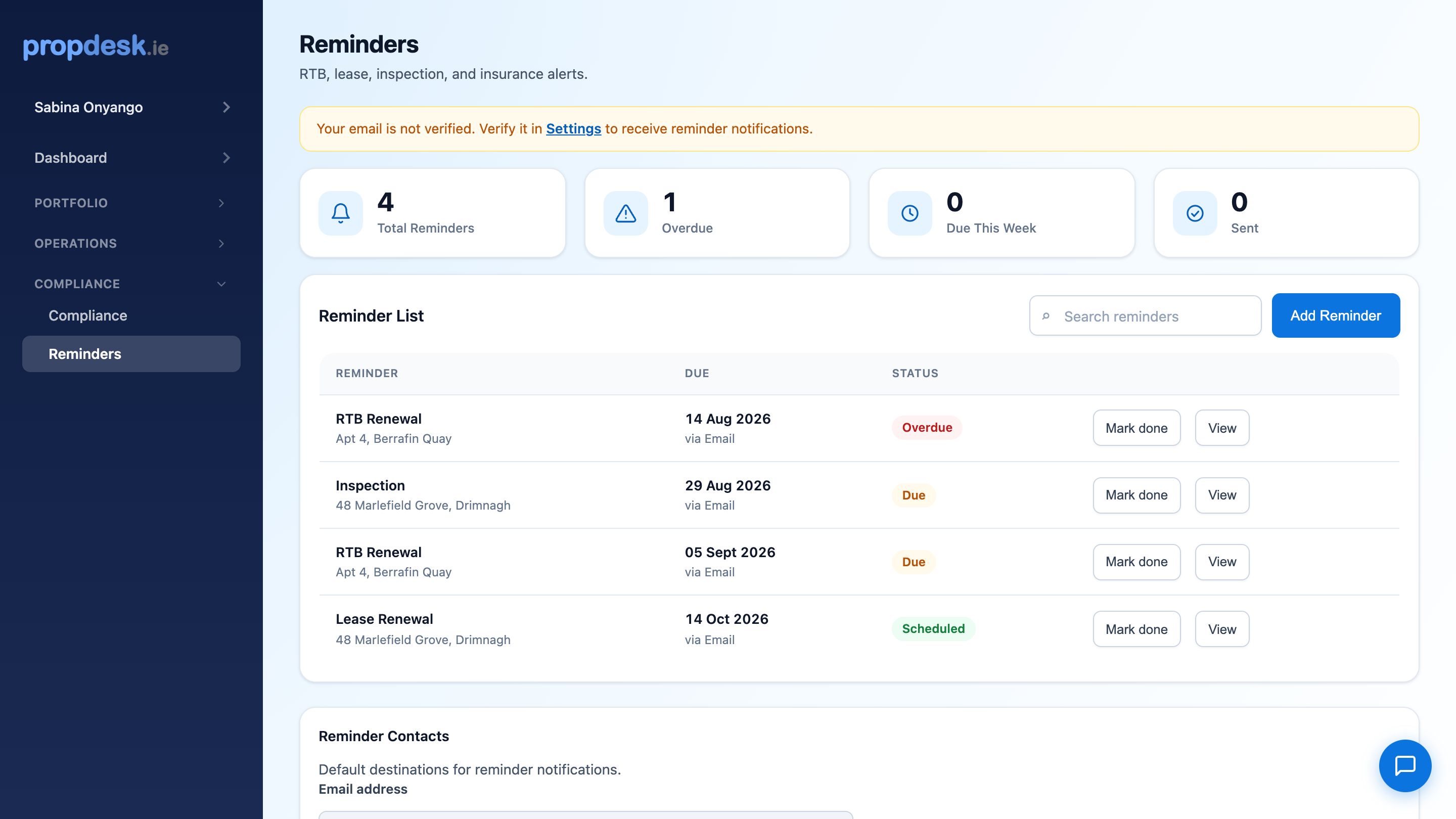Click the Total Reminders card label
Image resolution: width=1456 pixels, height=819 pixels.
tap(426, 229)
